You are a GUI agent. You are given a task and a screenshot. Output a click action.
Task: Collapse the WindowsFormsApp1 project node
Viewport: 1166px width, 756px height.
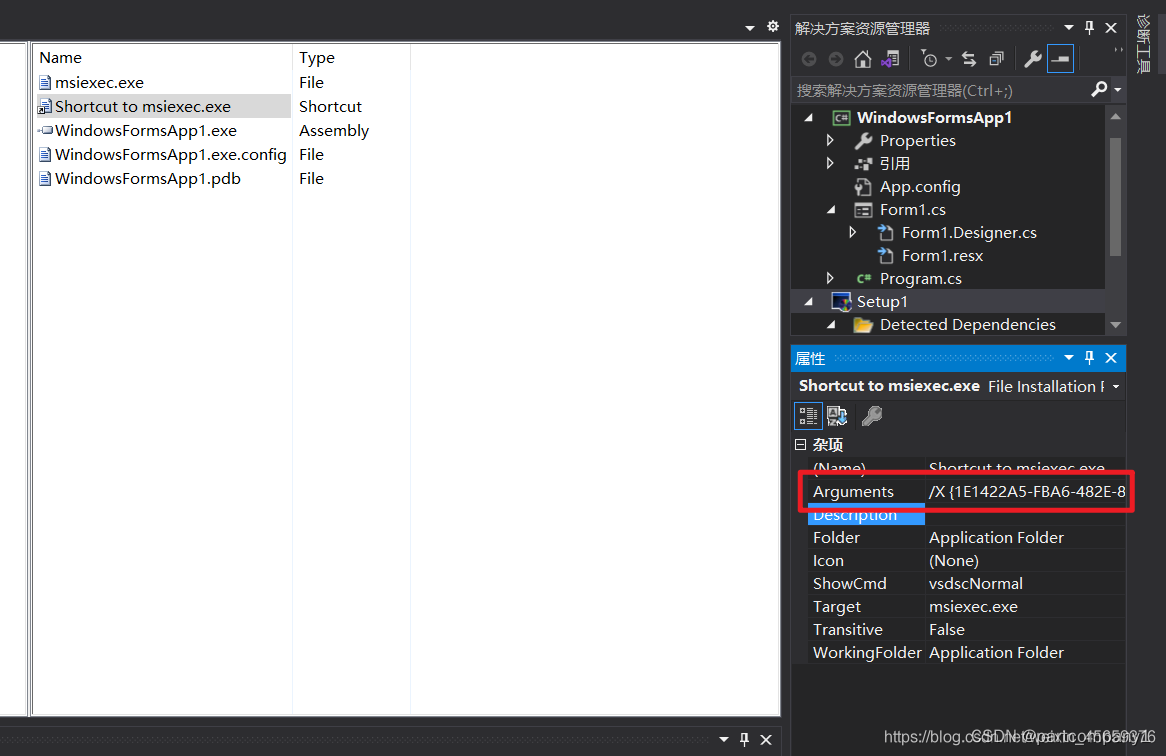tap(809, 117)
